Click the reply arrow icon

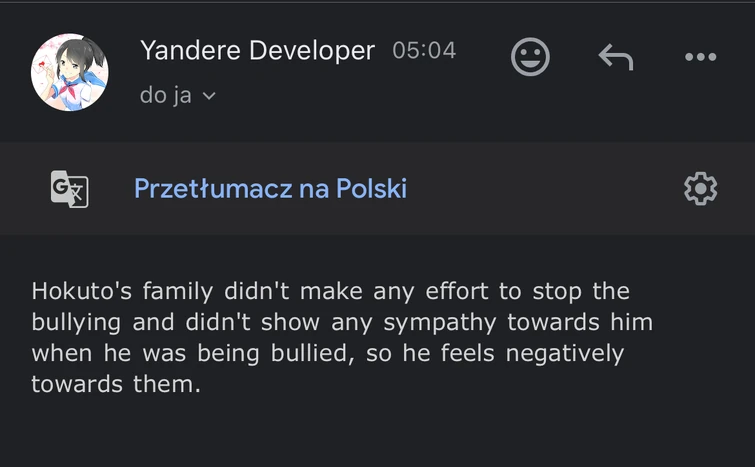click(616, 57)
